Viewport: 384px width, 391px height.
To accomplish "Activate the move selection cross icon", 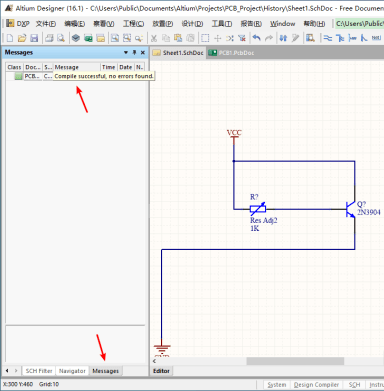I will [x=217, y=38].
